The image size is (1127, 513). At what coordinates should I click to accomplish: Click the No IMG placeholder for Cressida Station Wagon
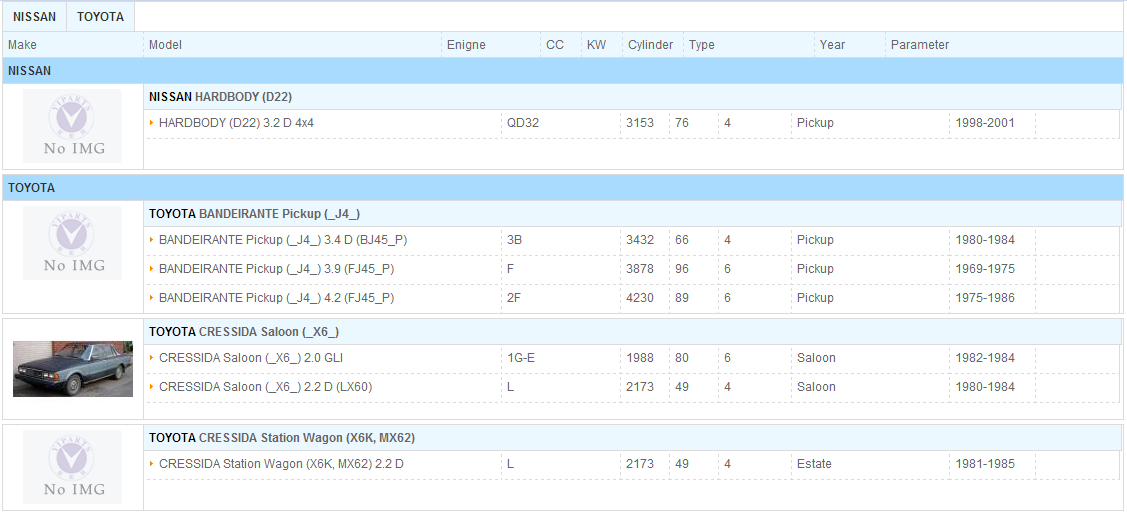tap(73, 467)
